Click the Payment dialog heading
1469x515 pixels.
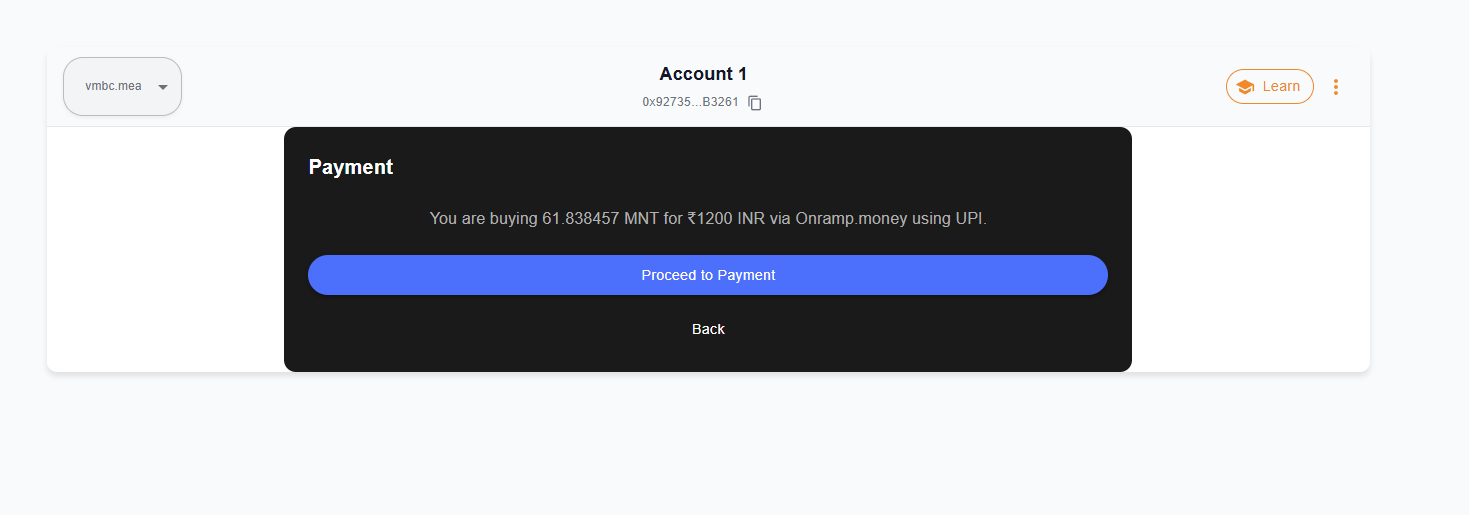(x=351, y=167)
